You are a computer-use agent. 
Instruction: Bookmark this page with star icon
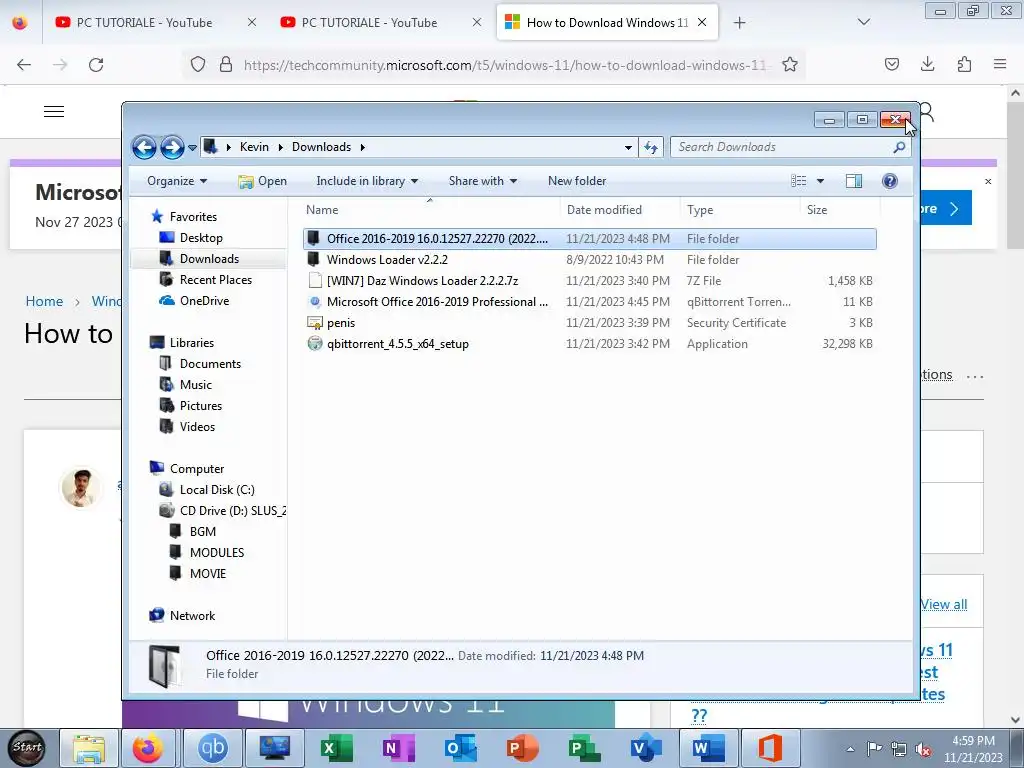(790, 65)
